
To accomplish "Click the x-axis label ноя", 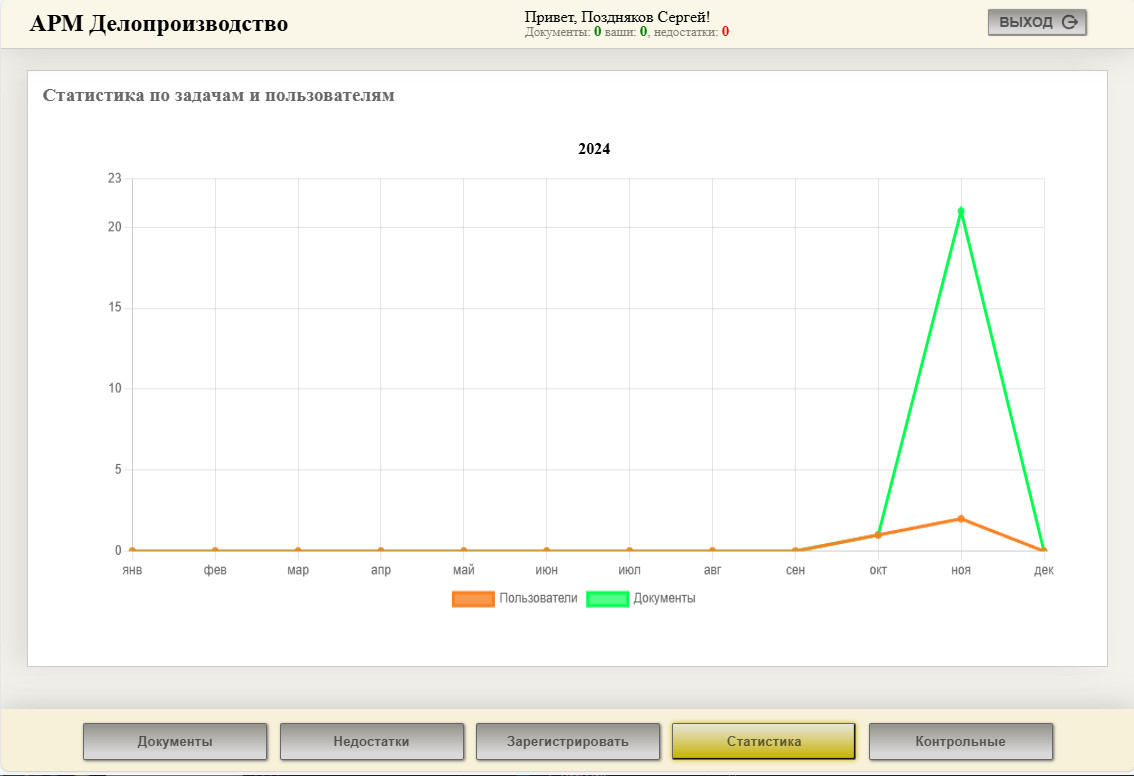I will click(x=961, y=570).
